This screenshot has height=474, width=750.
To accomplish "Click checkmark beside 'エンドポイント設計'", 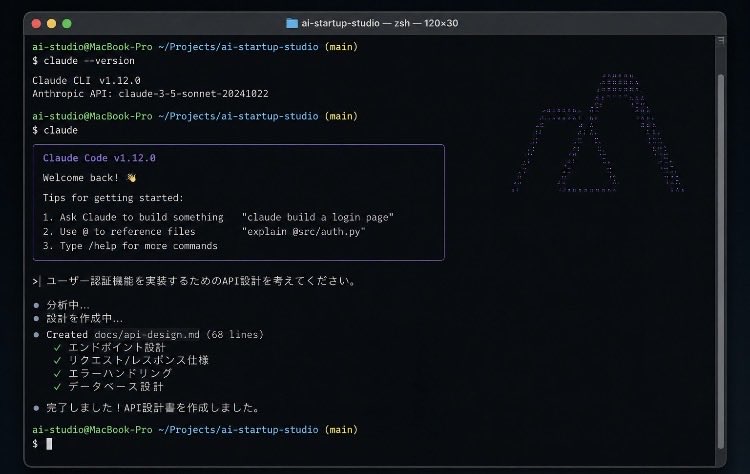I will (57, 347).
